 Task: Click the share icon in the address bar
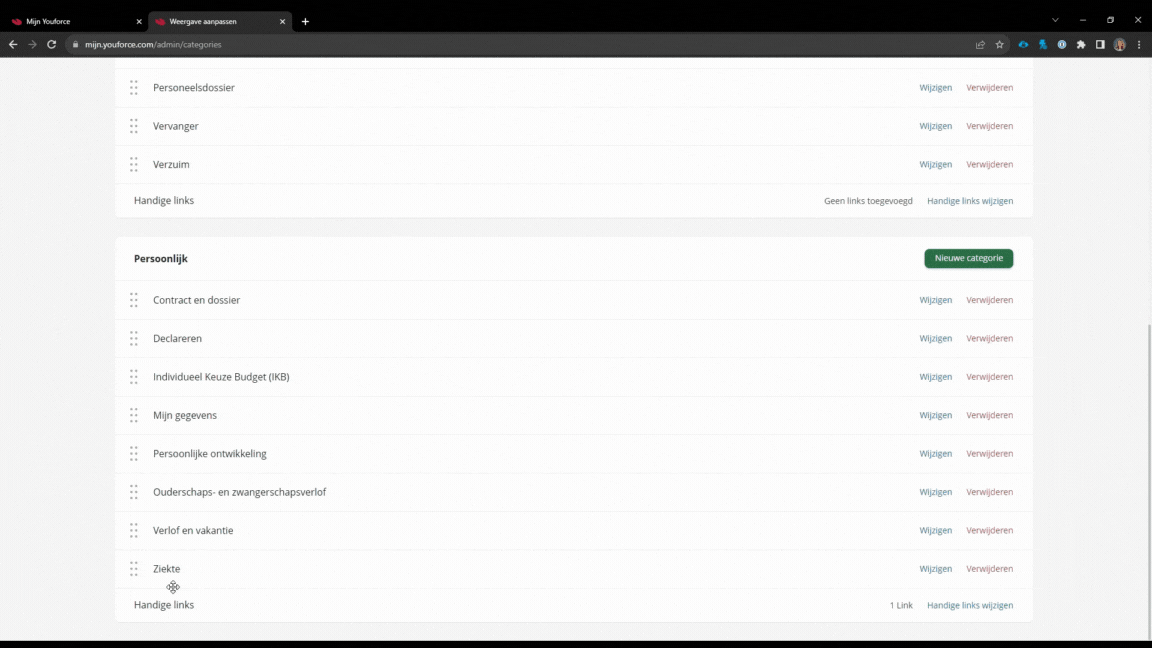pyautogui.click(x=981, y=44)
